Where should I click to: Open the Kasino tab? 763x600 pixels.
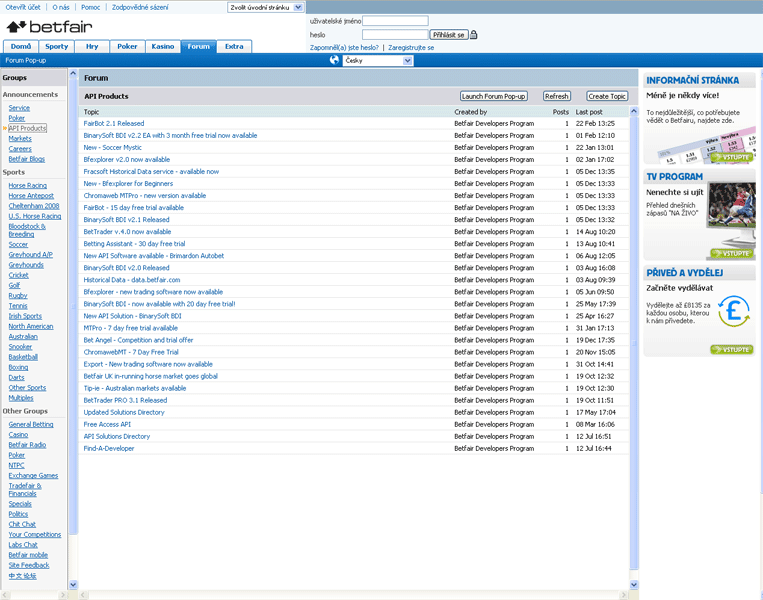[x=162, y=46]
